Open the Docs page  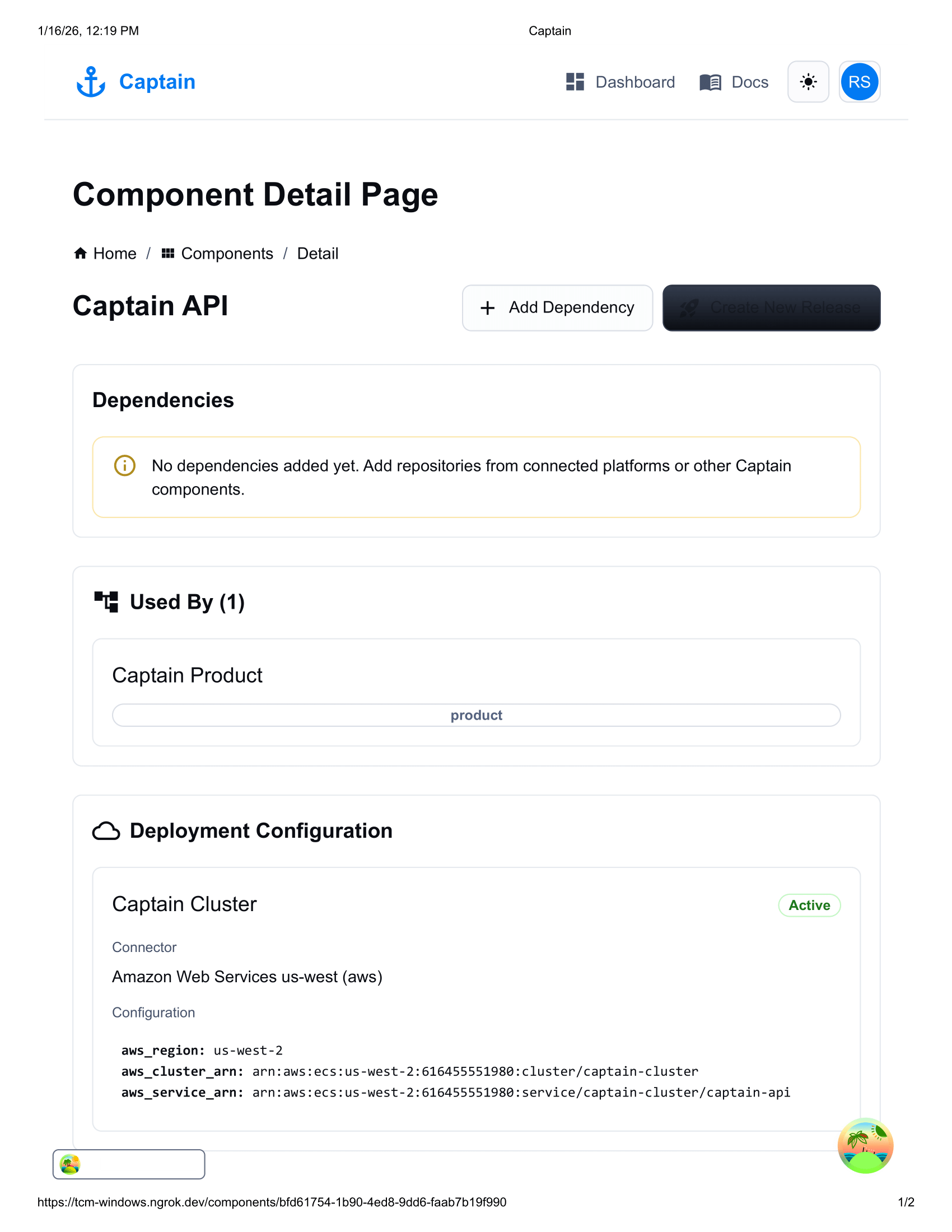[749, 82]
